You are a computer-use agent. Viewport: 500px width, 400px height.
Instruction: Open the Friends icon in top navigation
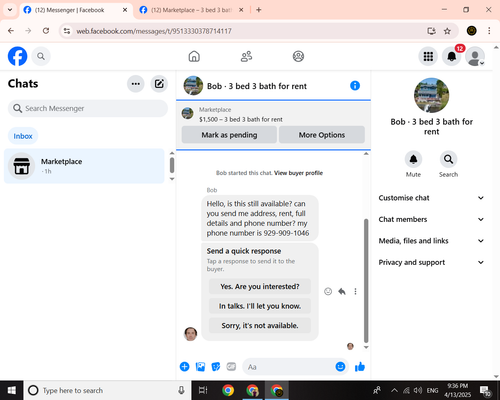[x=246, y=56]
